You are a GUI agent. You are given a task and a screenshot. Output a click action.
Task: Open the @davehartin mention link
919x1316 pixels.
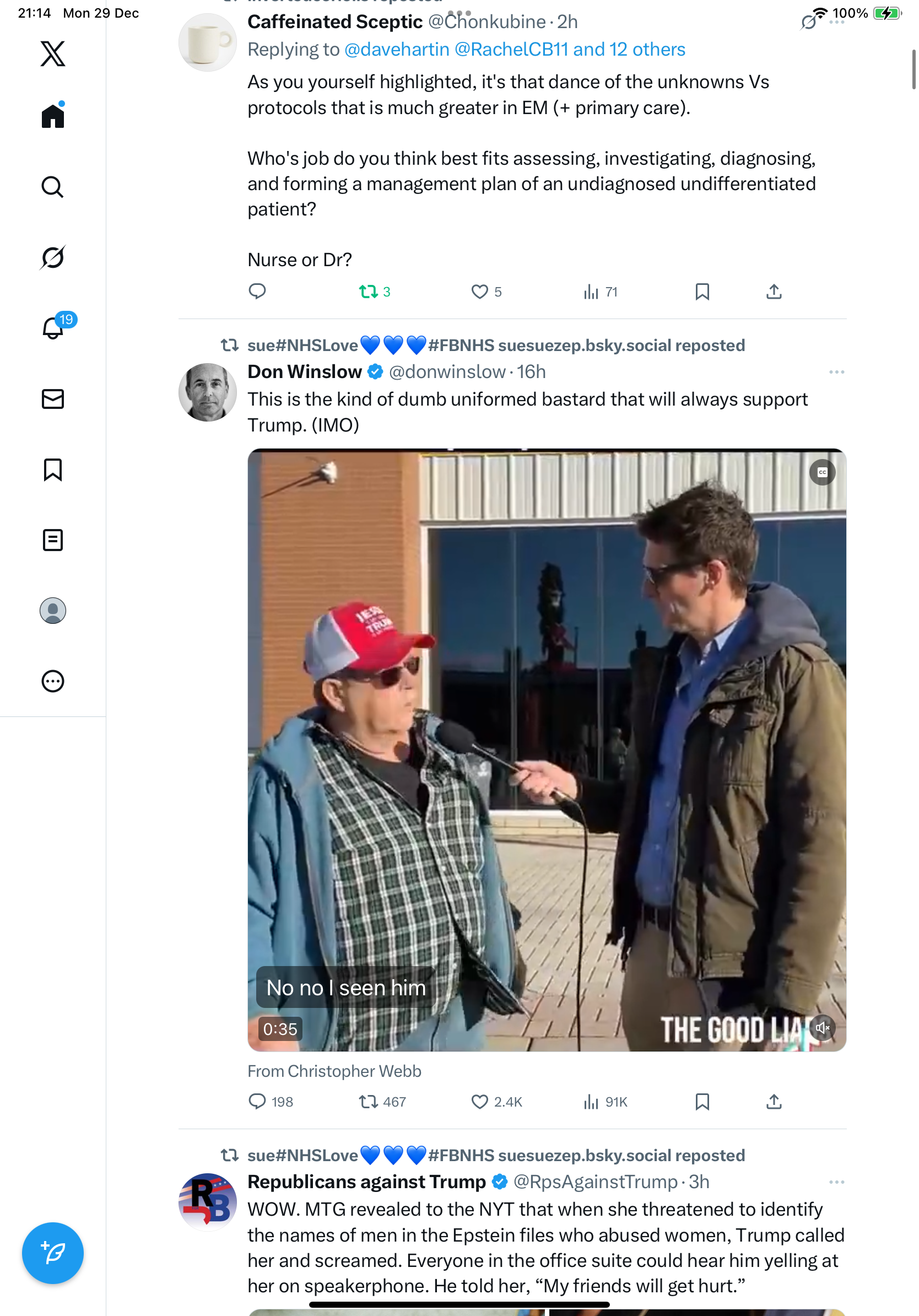[x=397, y=50]
